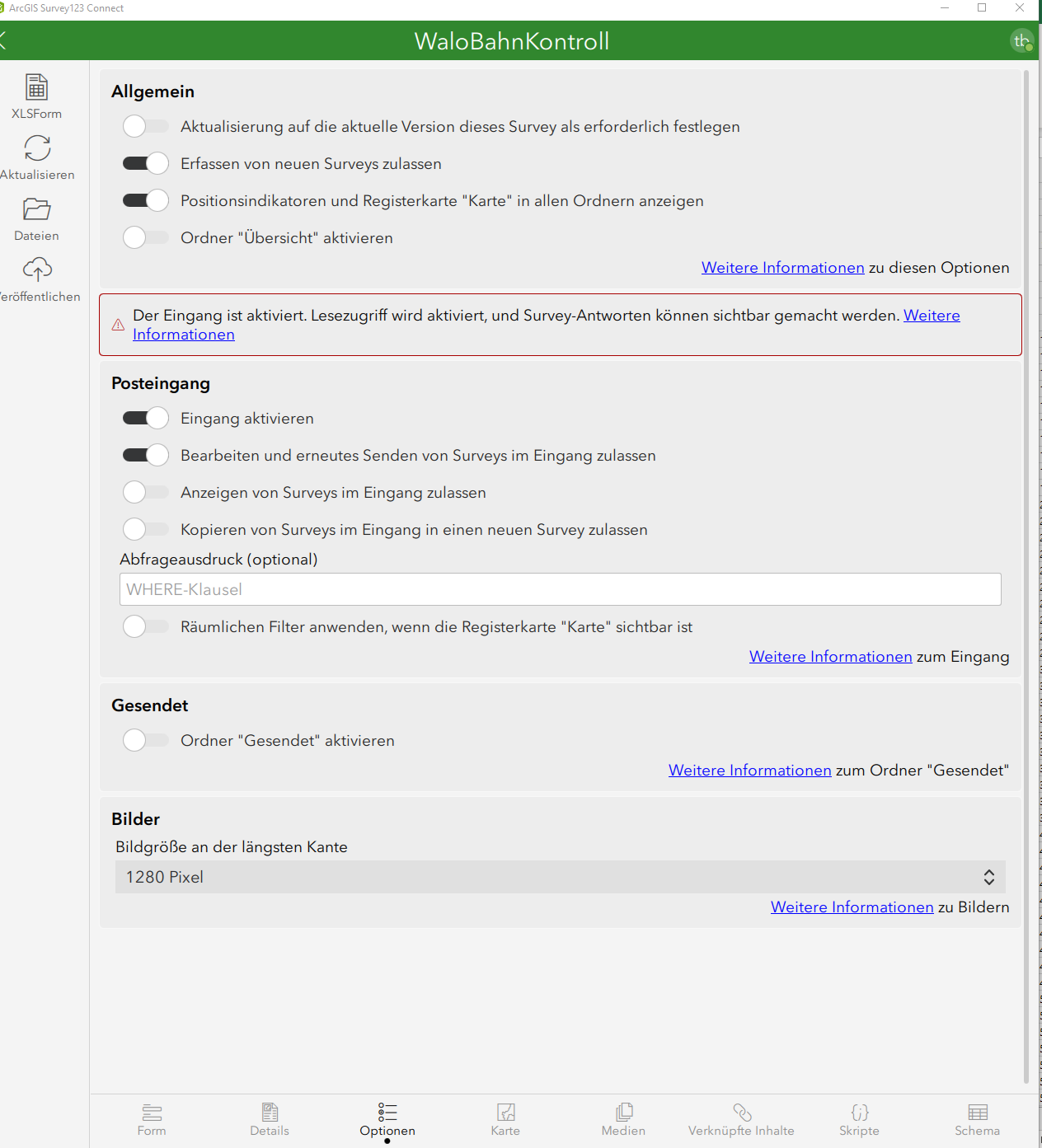This screenshot has height=1148, width=1042.
Task: Open Weitere Informationen zu Bildern link
Action: click(852, 907)
